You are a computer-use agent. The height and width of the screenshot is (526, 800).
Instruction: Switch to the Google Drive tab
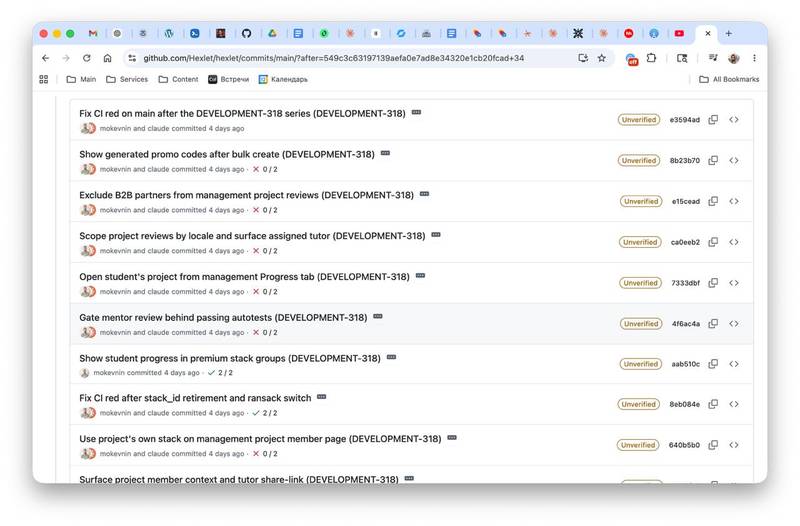[x=272, y=34]
